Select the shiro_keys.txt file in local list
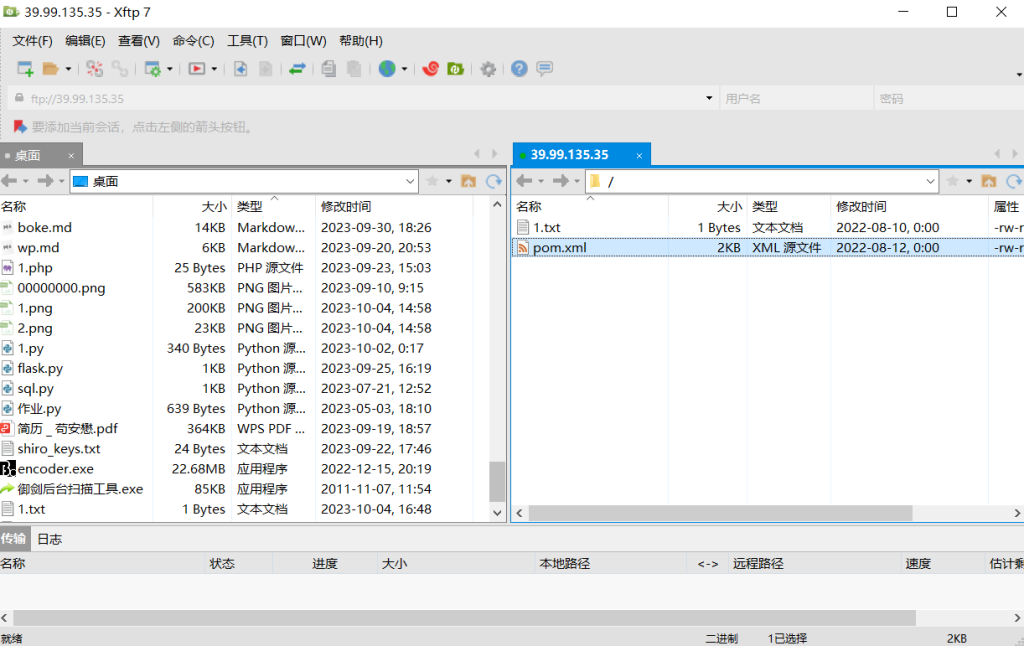Viewport: 1024px width, 646px height. click(x=59, y=449)
